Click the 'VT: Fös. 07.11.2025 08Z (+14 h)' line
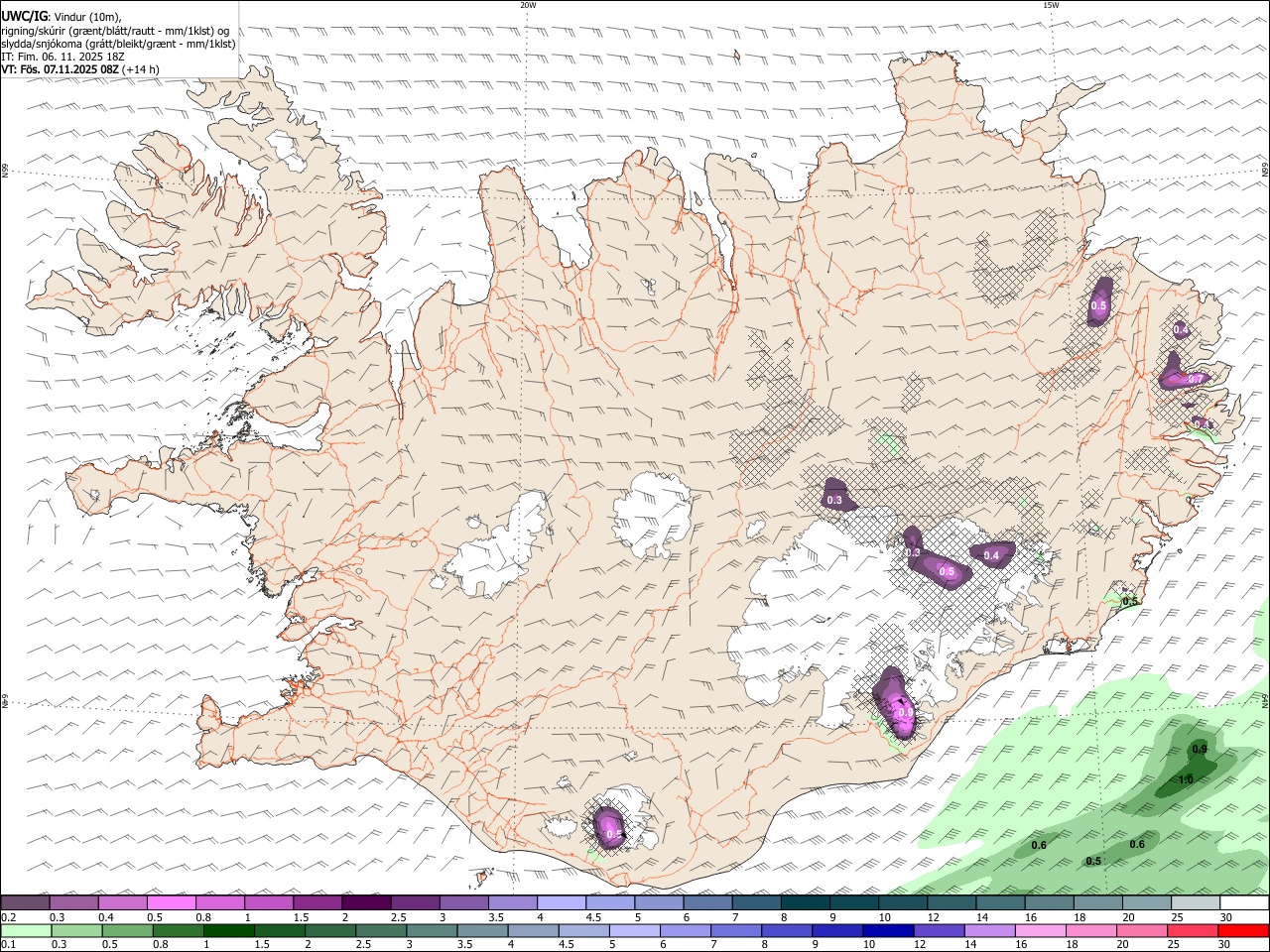Viewport: 1270px width, 952px height. pos(80,69)
